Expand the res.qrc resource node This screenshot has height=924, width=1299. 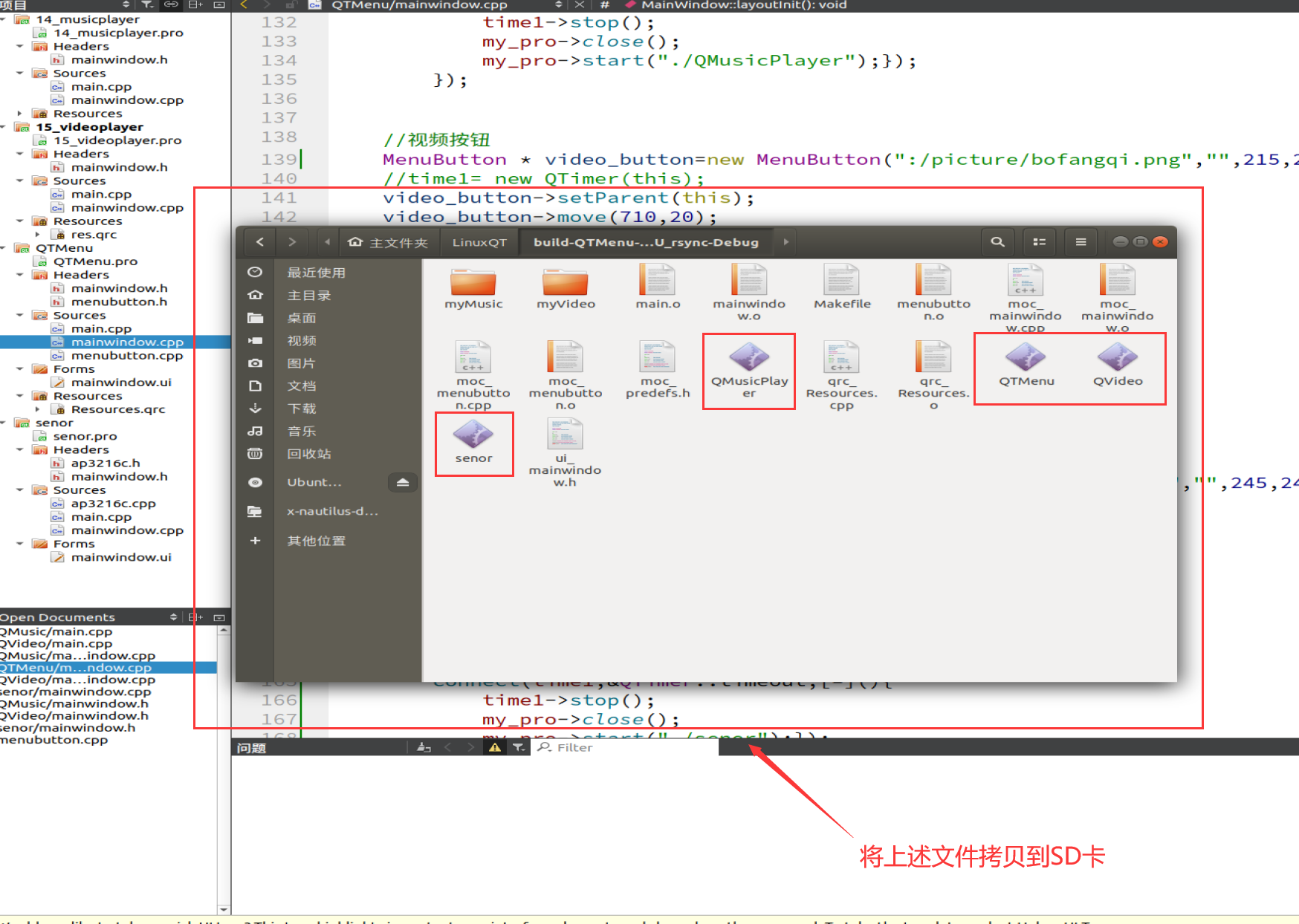pos(38,235)
